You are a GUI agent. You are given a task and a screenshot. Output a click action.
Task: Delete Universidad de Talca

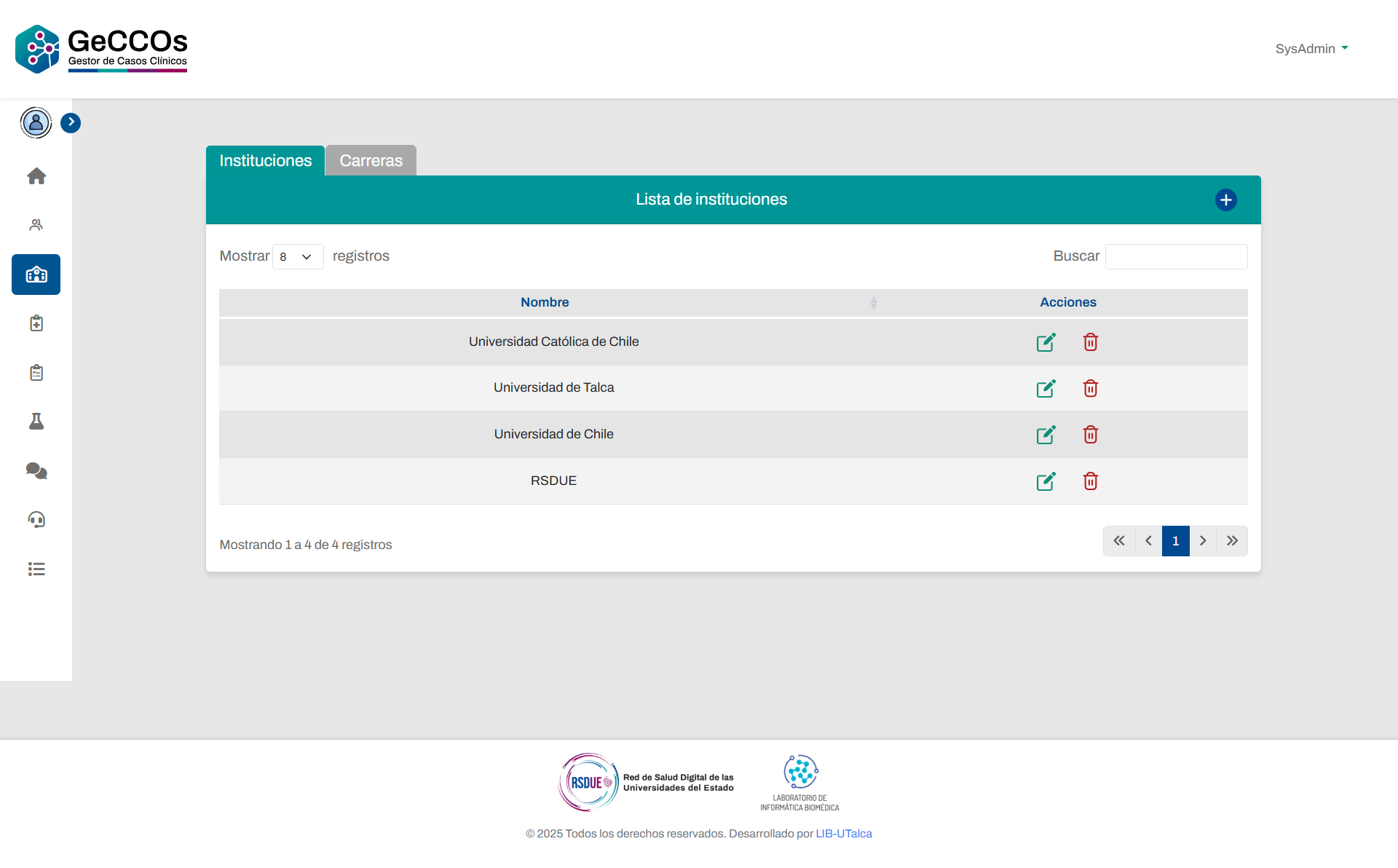1091,388
